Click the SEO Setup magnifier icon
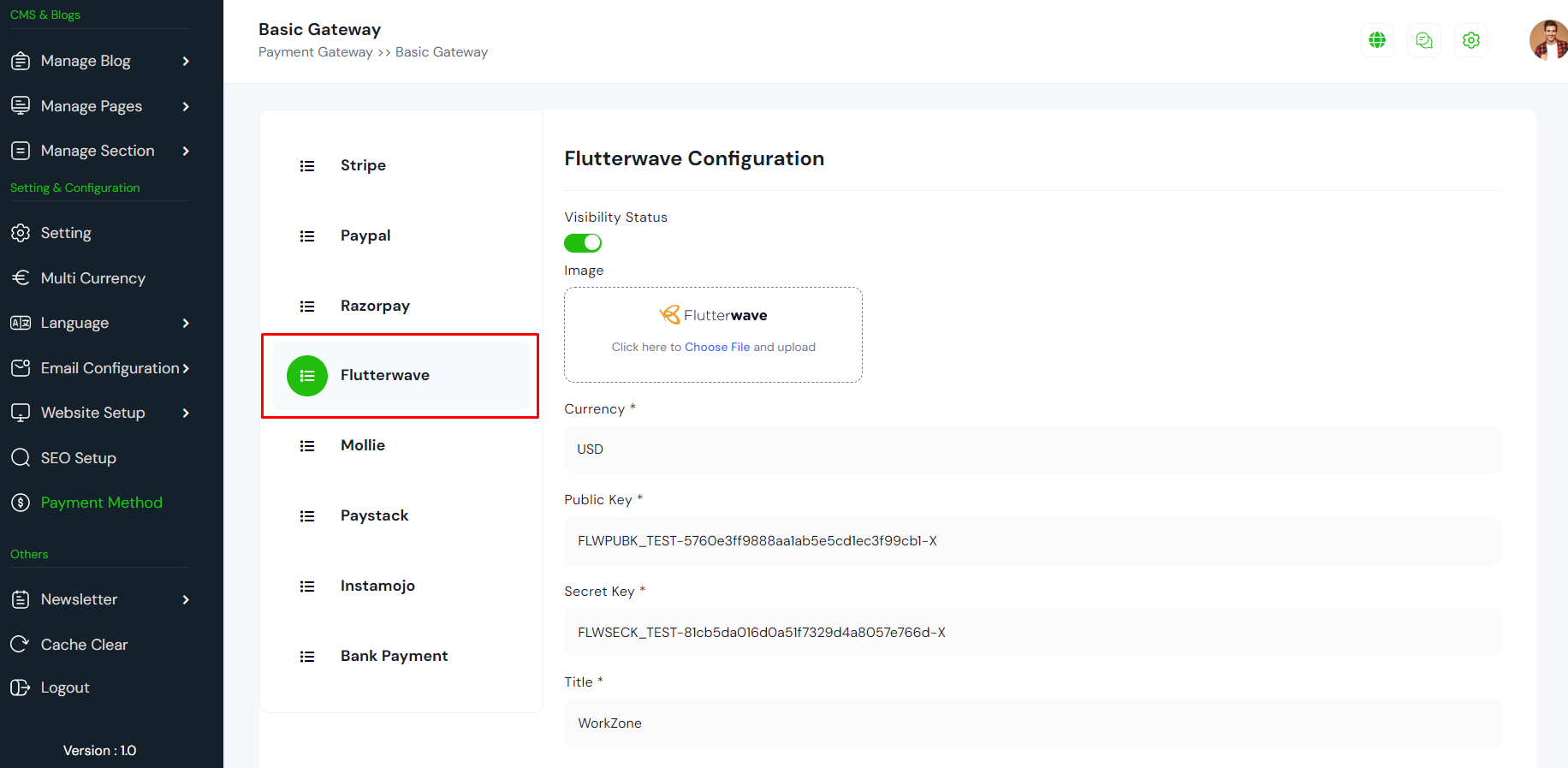The image size is (1568, 768). pos(21,457)
